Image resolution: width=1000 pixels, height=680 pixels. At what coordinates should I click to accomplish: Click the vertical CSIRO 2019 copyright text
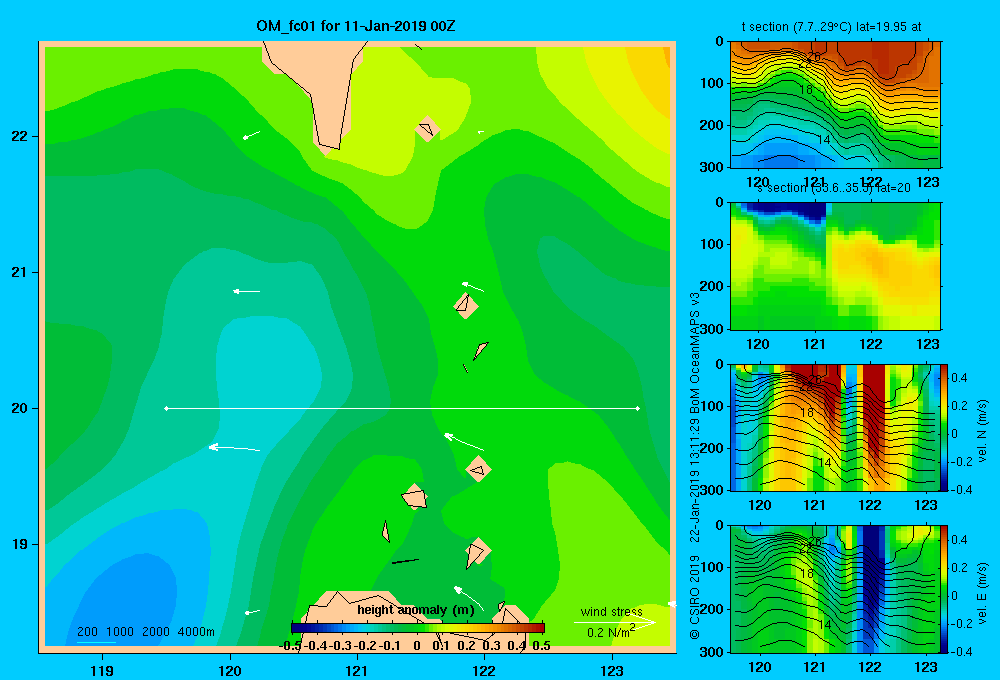point(695,466)
